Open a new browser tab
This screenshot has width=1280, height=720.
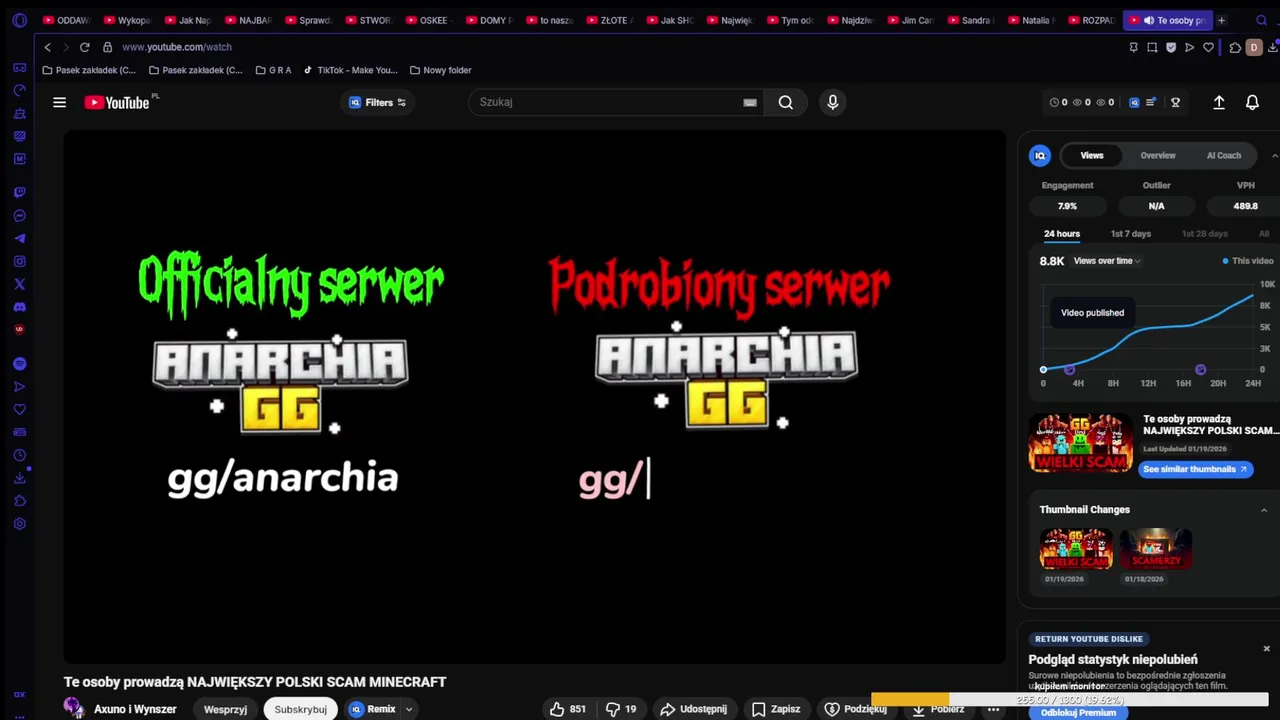pos(1221,20)
